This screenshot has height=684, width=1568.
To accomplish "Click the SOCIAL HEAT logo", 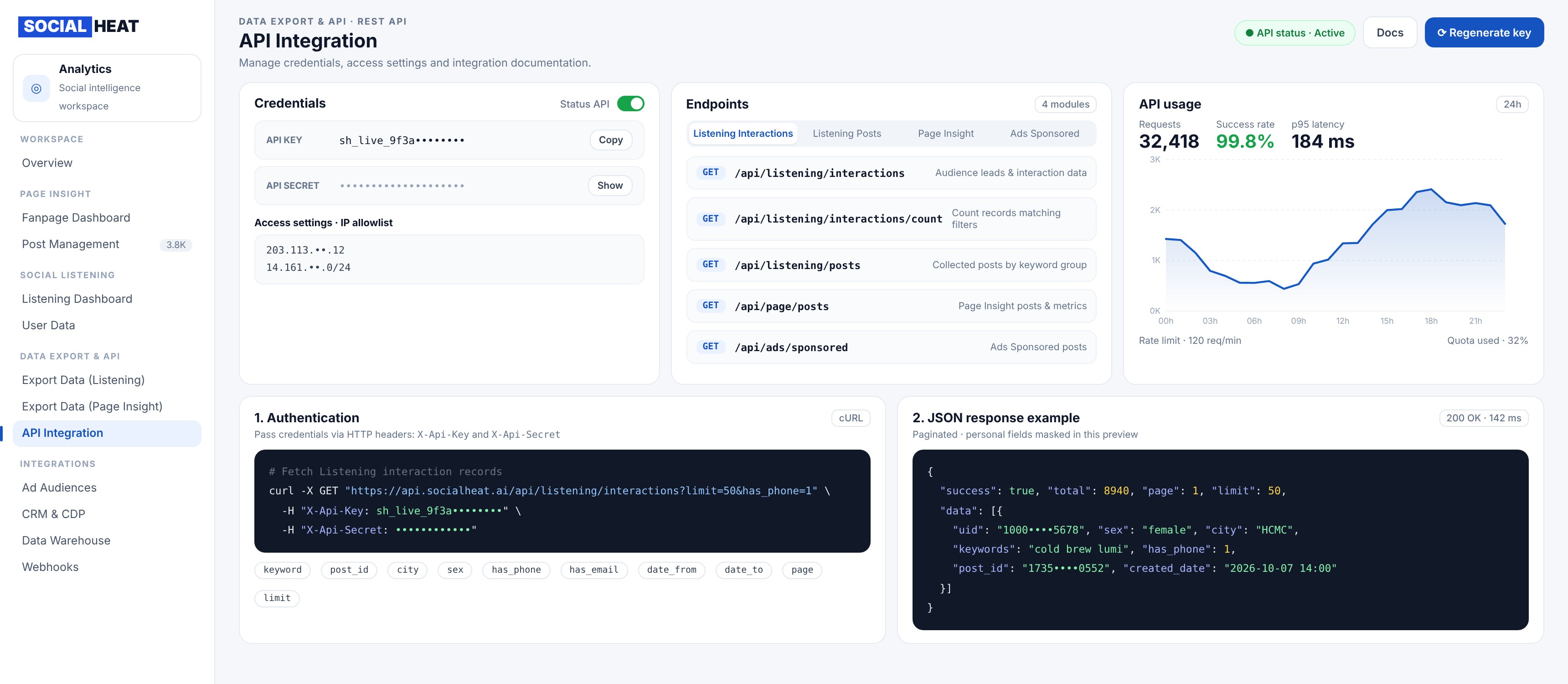I will click(78, 26).
